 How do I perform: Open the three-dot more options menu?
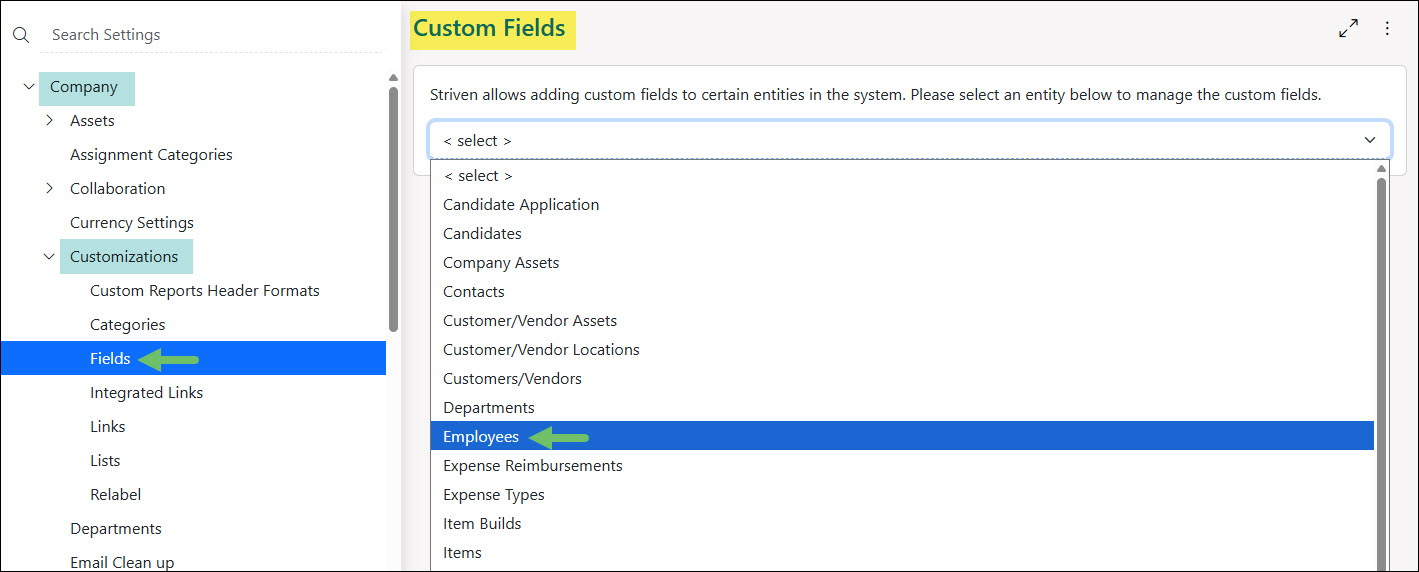tap(1387, 29)
